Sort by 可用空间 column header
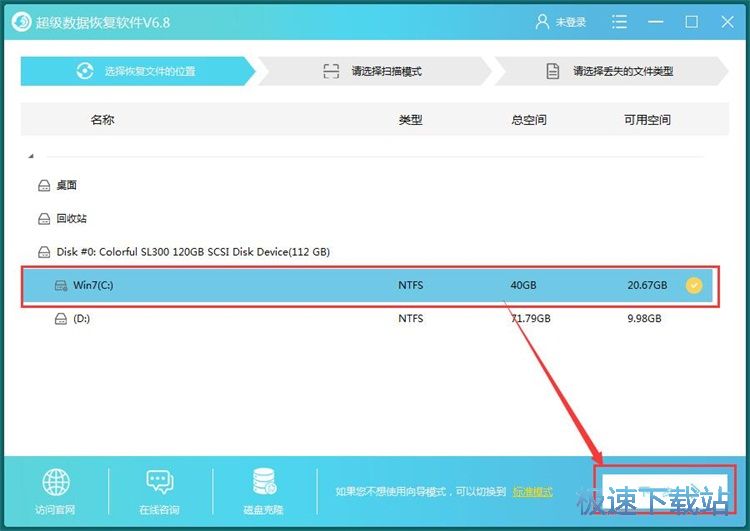This screenshot has height=531, width=750. [647, 120]
